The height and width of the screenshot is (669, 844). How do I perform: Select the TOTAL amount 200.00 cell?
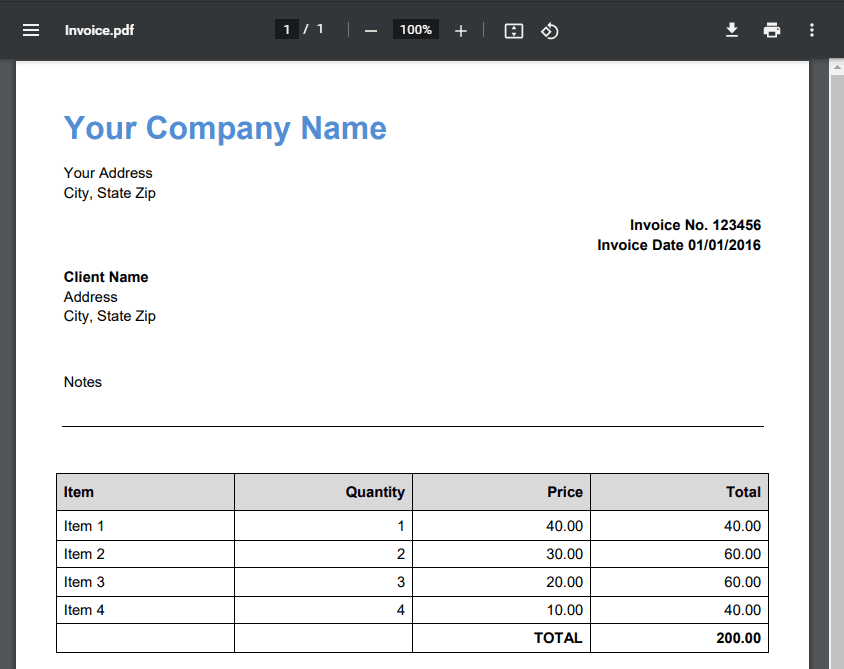[x=736, y=637]
